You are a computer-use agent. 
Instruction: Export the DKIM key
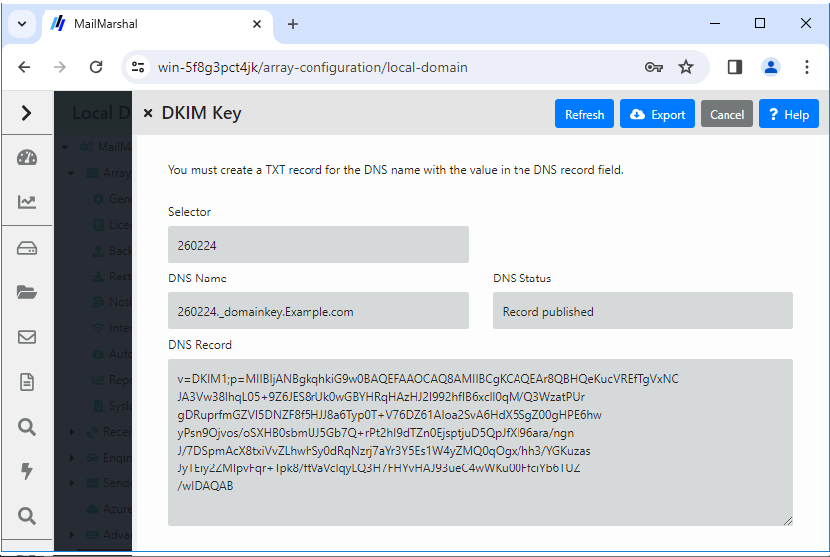tap(657, 114)
